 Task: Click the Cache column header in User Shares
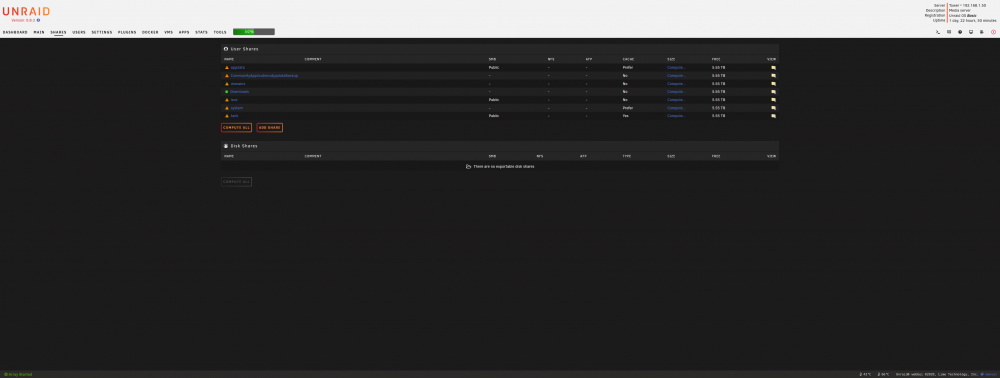[x=628, y=59]
